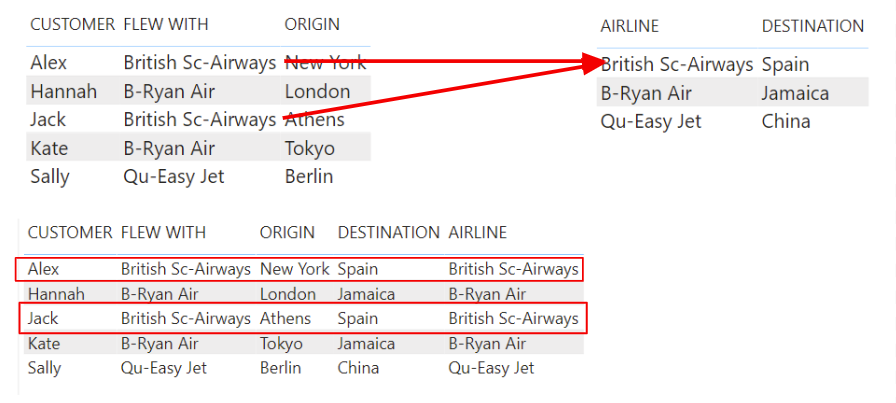896x403 pixels.
Task: Click the DESTINATION header in the top-right table
Action: coord(812,27)
